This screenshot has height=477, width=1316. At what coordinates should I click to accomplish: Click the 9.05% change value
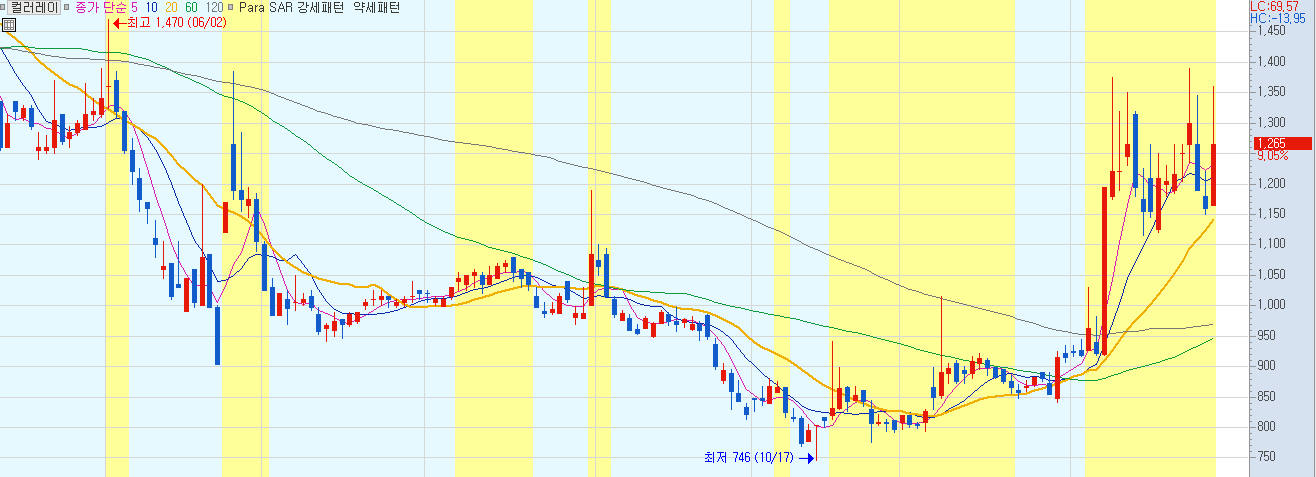[x=1272, y=155]
